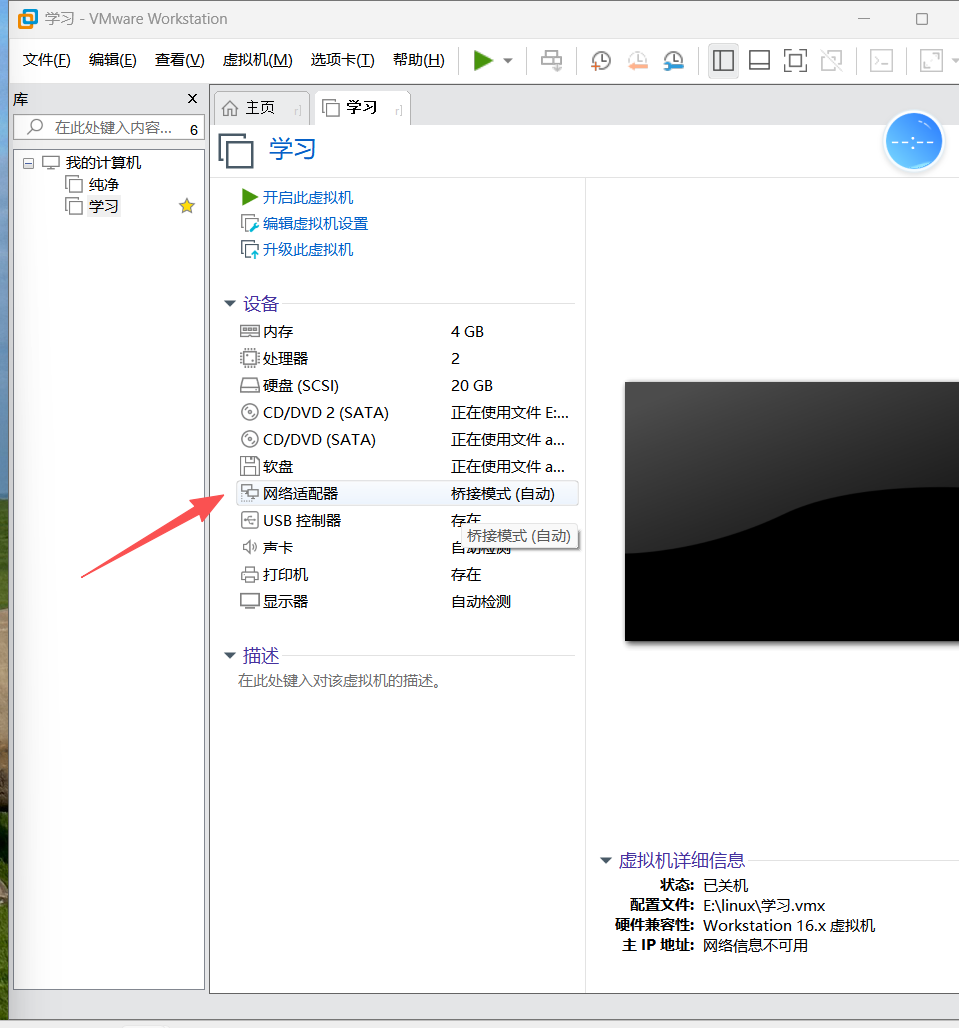Click the Workstation 16.x 虚拟机 compatibility text
The height and width of the screenshot is (1028, 959).
(789, 926)
